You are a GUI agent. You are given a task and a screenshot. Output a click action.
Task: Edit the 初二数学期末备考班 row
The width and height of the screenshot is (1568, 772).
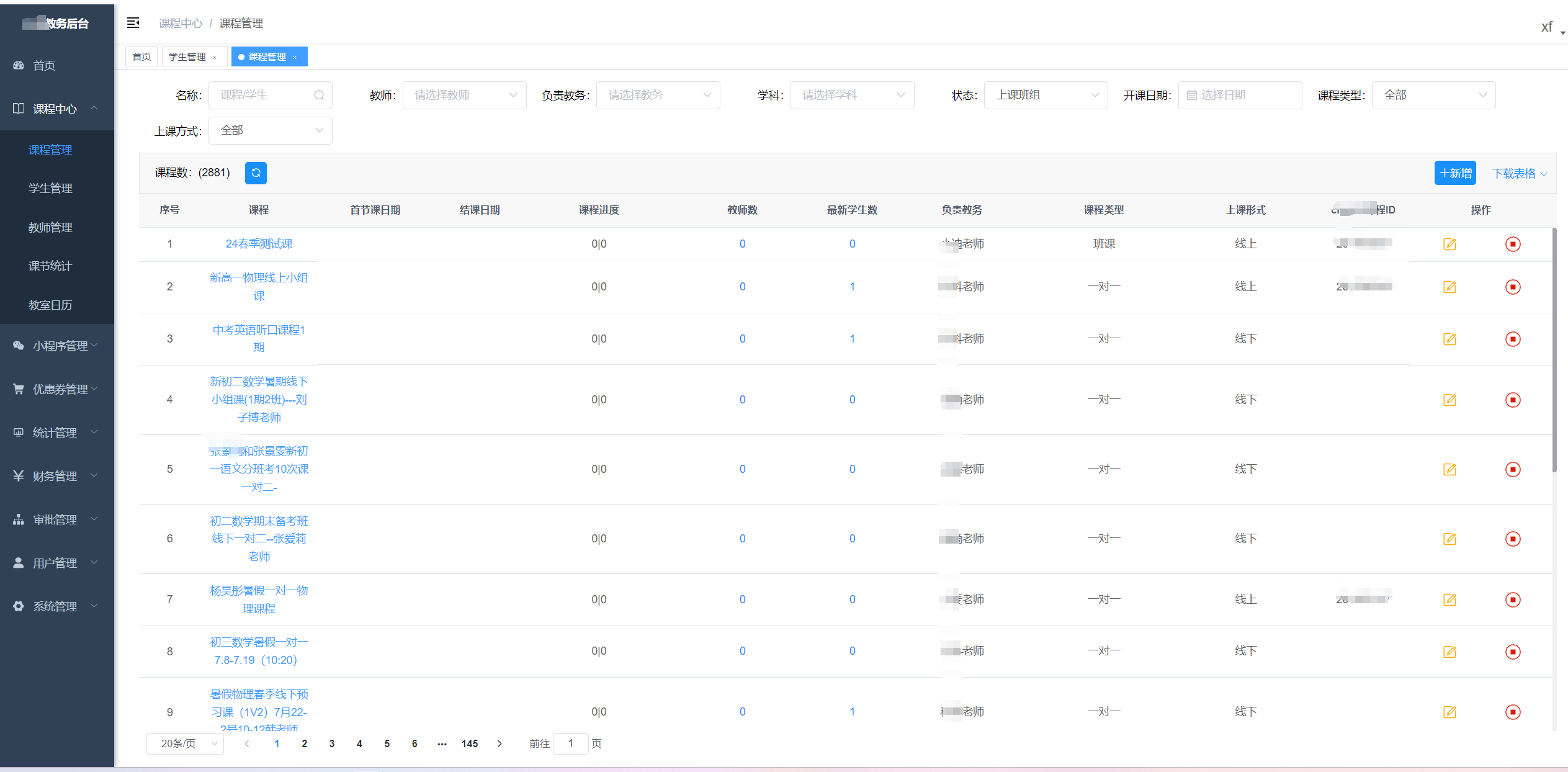pos(1449,539)
